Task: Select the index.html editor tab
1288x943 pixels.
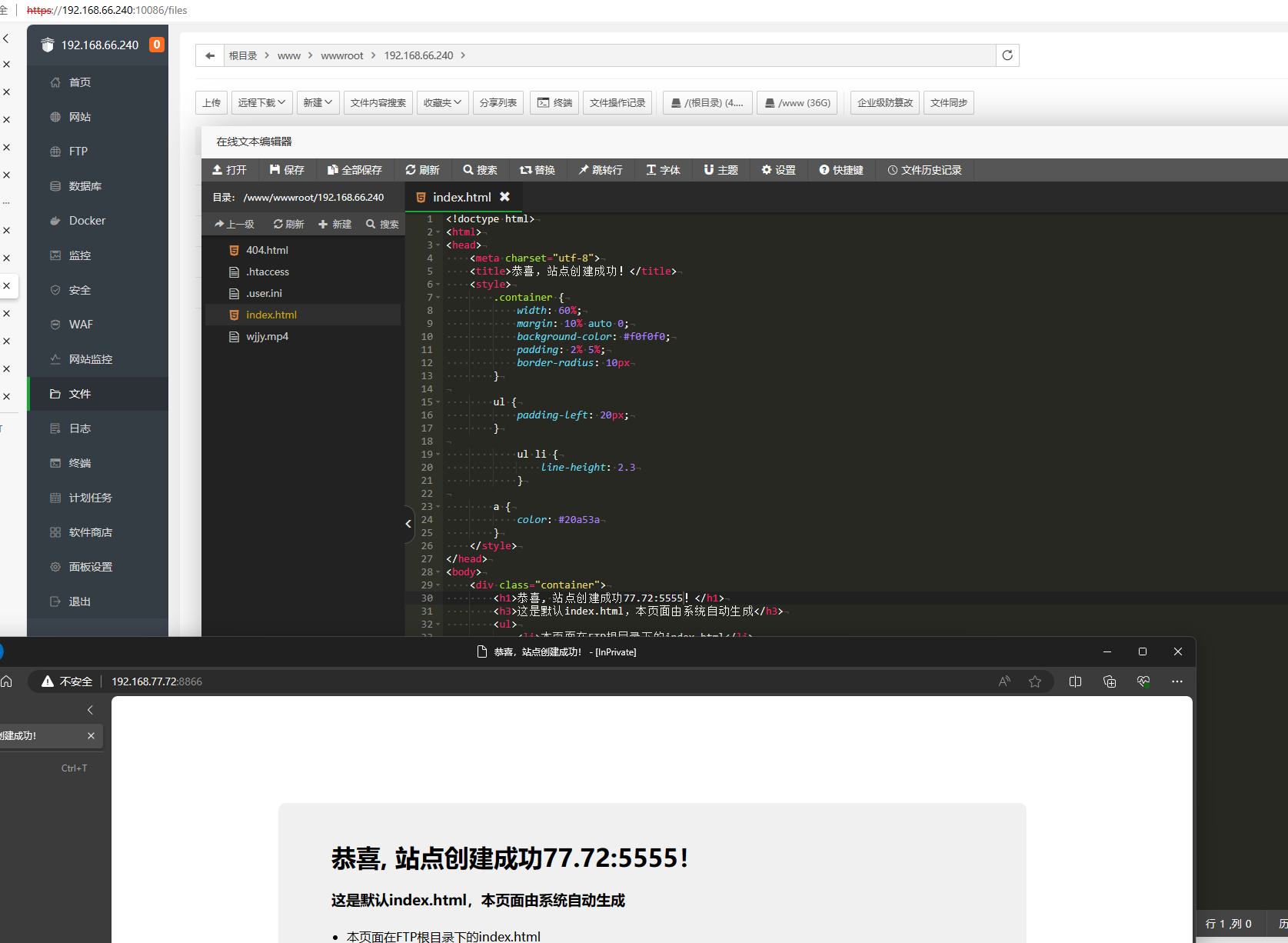Action: pyautogui.click(x=461, y=197)
